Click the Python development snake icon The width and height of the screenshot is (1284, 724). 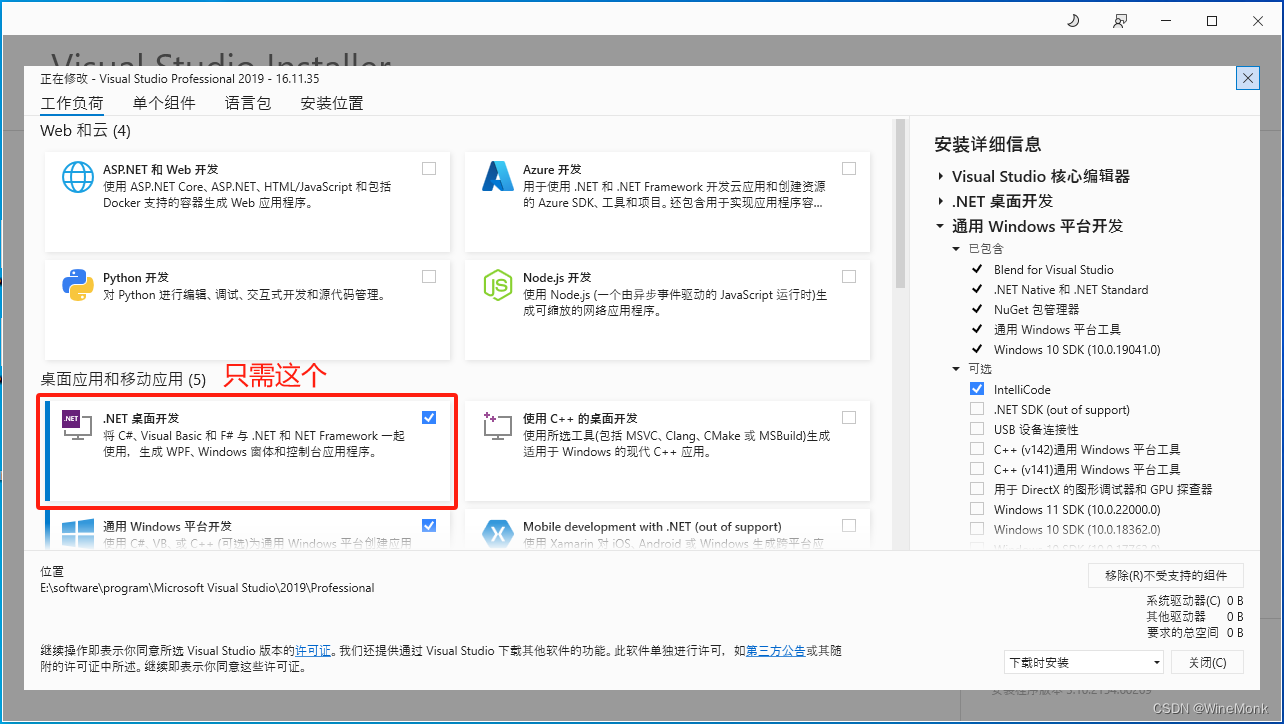point(78,285)
